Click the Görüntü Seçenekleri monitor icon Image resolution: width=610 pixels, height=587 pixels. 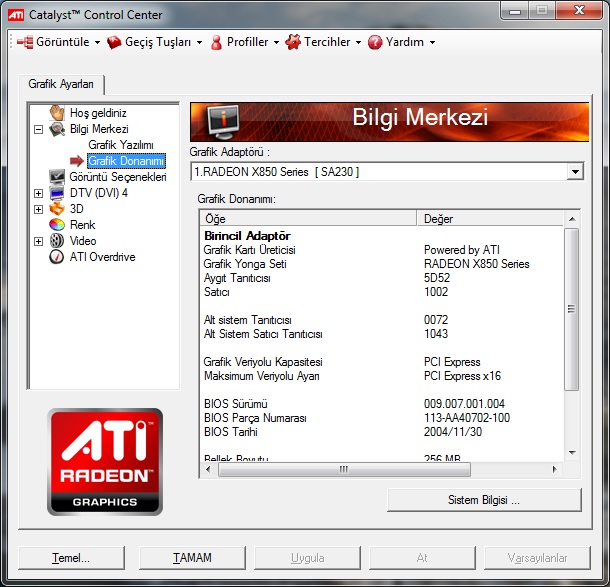[57, 177]
